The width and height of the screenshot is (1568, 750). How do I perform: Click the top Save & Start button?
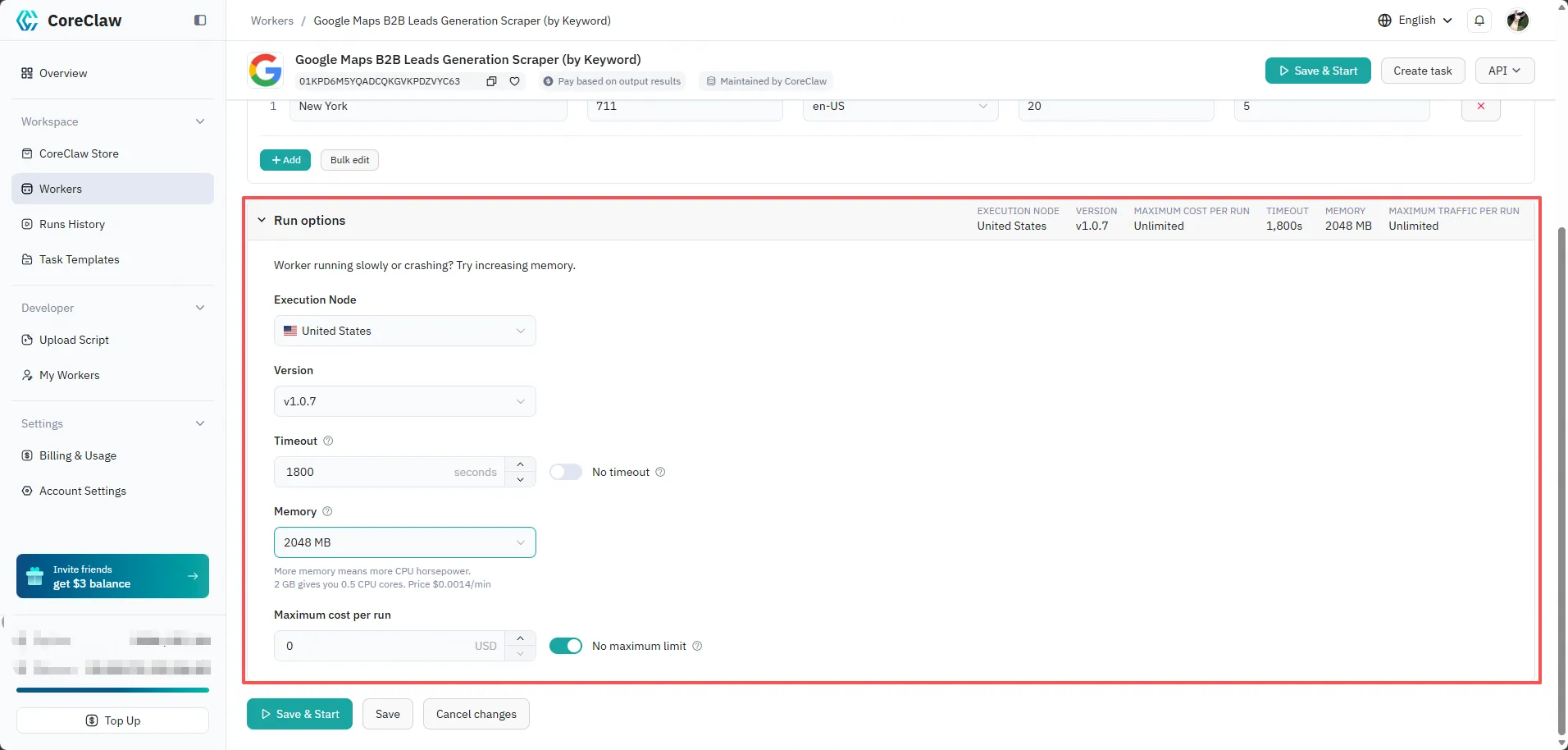(1318, 71)
